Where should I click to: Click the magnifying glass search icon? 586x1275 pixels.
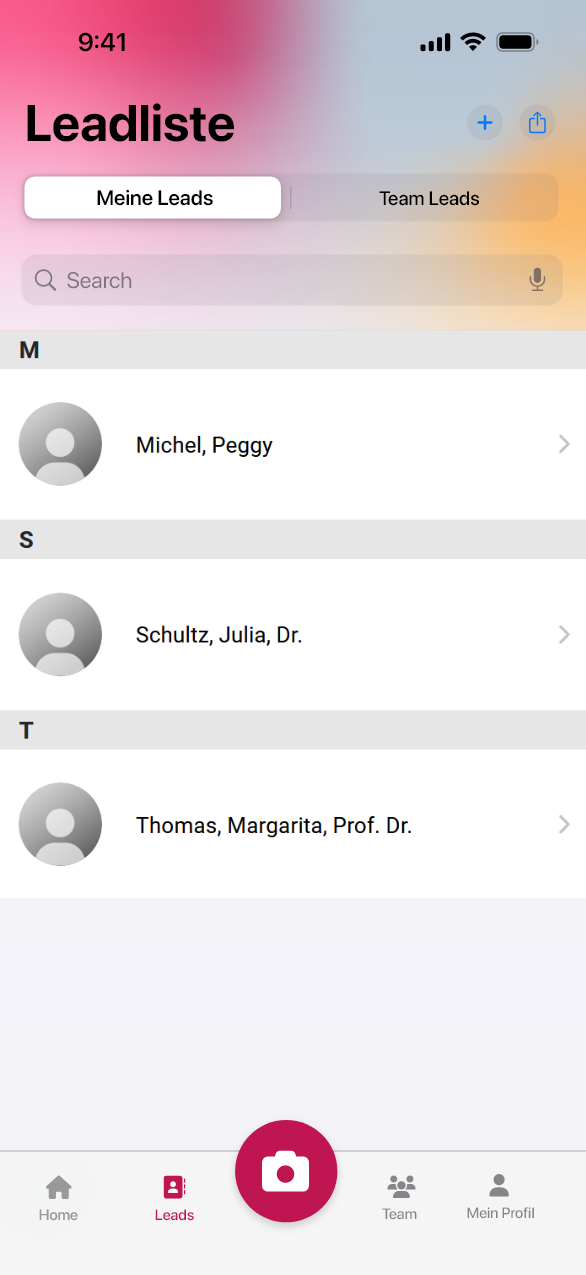click(45, 280)
